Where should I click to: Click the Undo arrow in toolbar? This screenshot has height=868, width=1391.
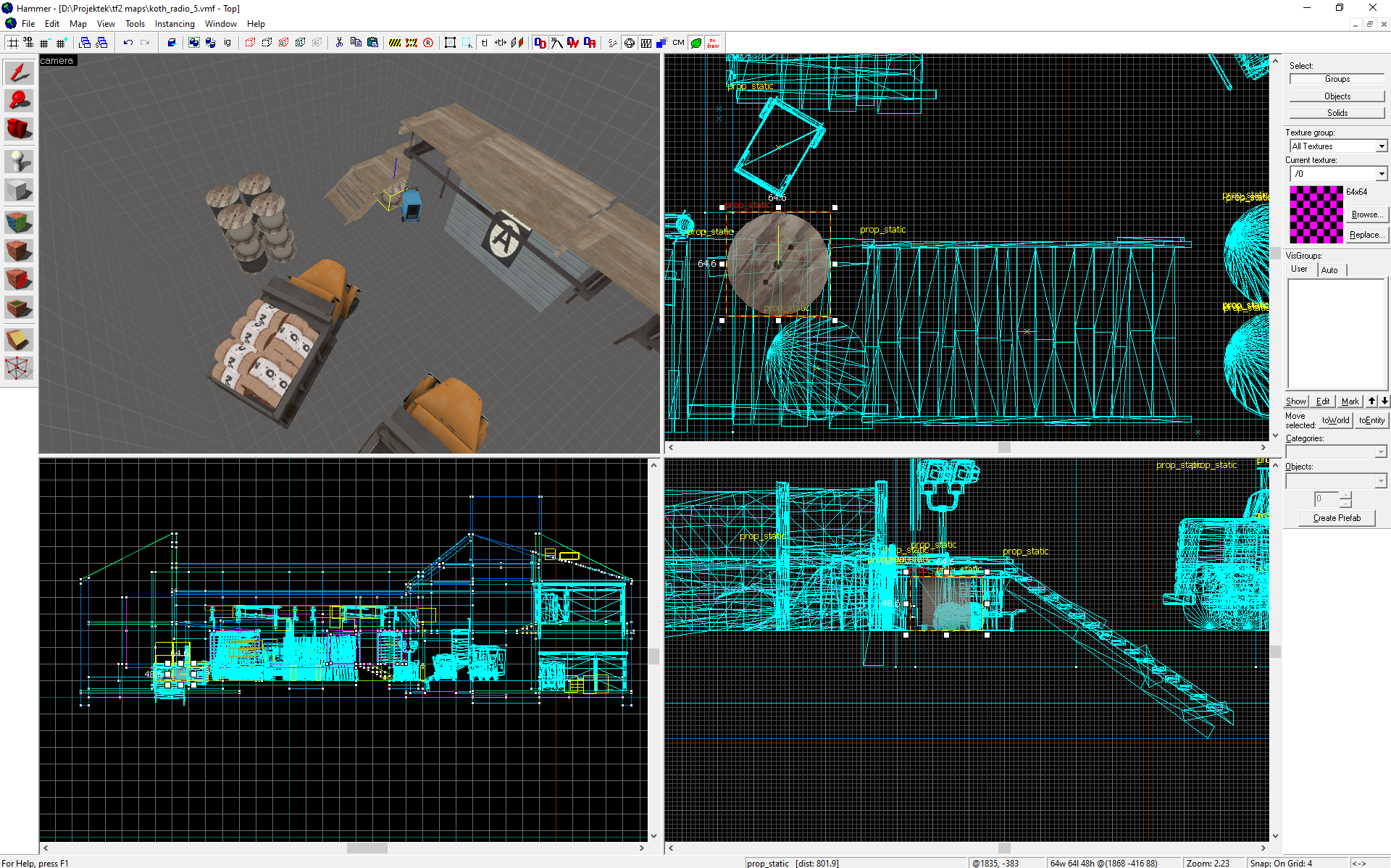[x=128, y=43]
